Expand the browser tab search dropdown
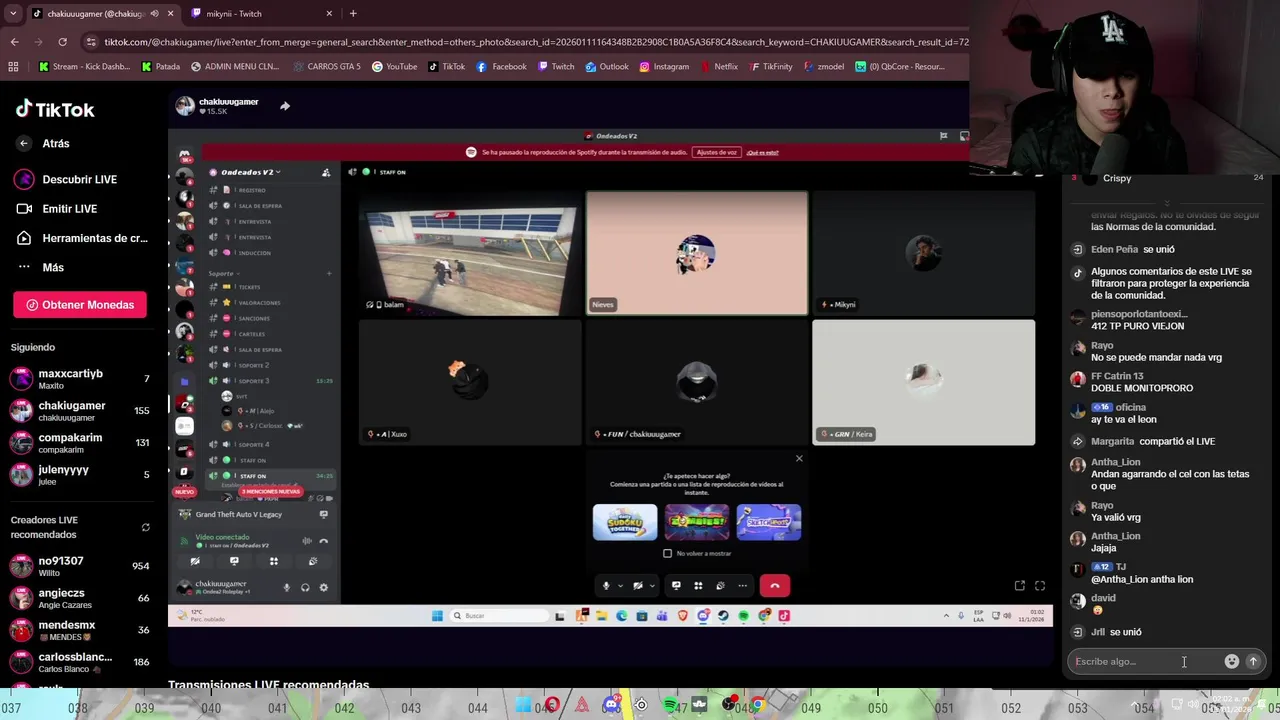 tap(12, 14)
